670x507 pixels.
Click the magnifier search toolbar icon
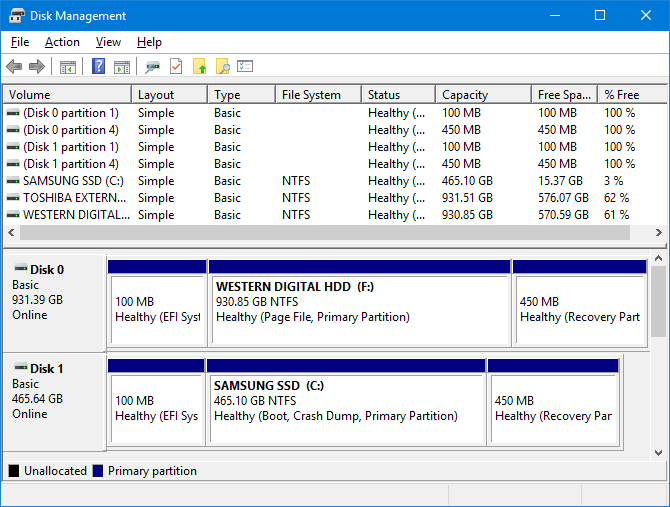pos(222,67)
